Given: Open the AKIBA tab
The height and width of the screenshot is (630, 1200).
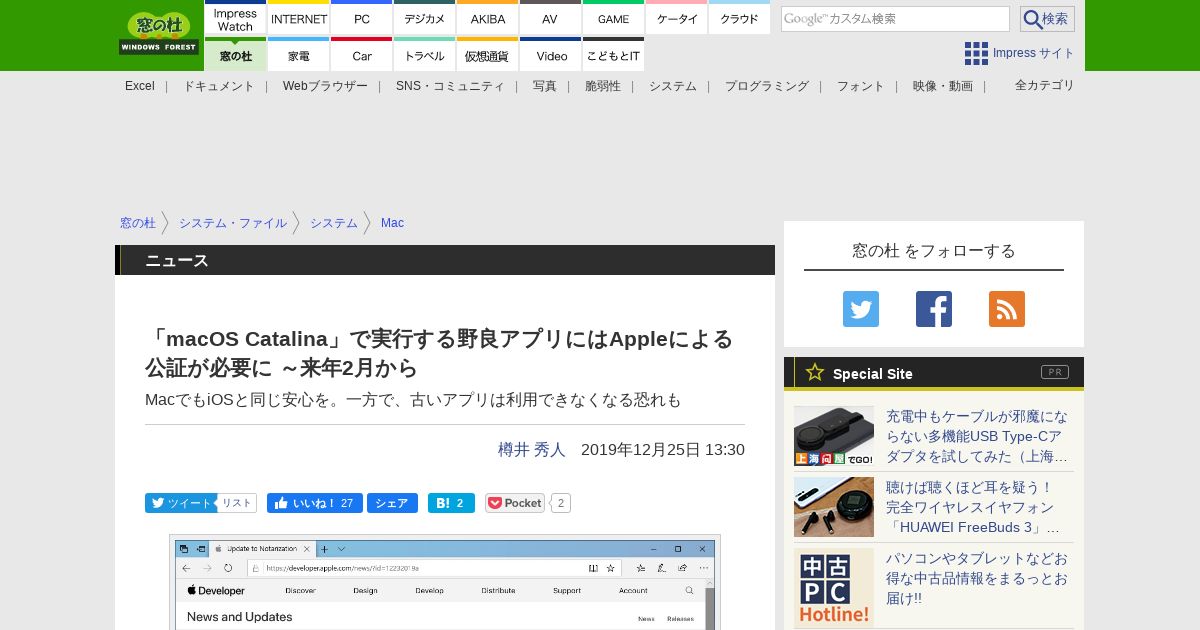Looking at the screenshot, I should click(x=488, y=18).
